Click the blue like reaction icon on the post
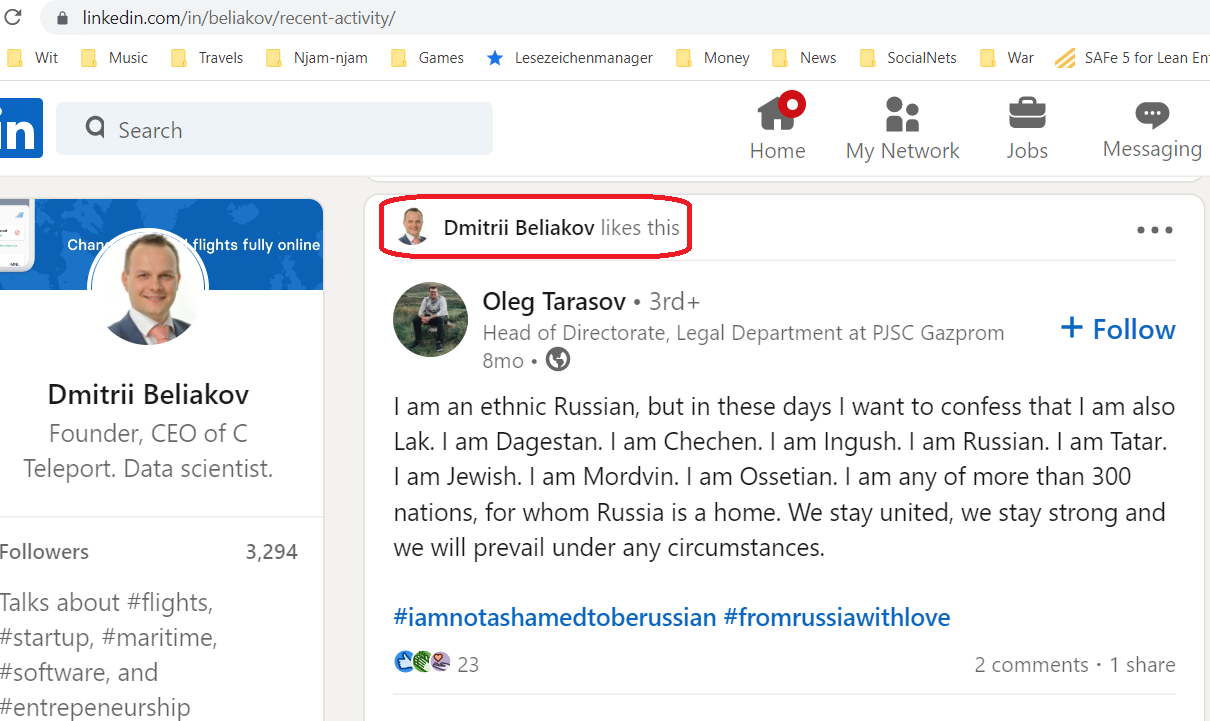The height and width of the screenshot is (721, 1210). coord(405,662)
